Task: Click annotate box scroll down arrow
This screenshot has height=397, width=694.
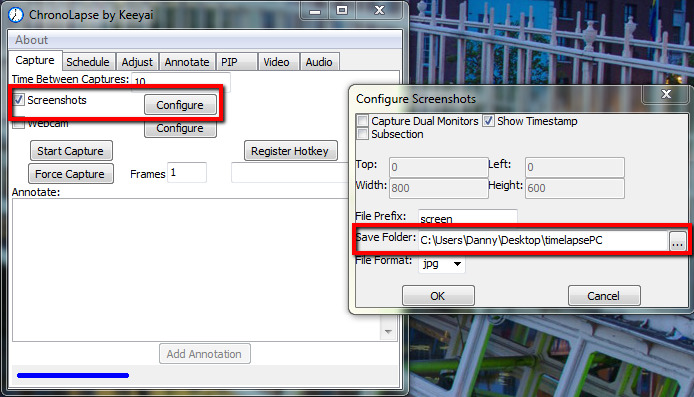Action: coord(388,331)
